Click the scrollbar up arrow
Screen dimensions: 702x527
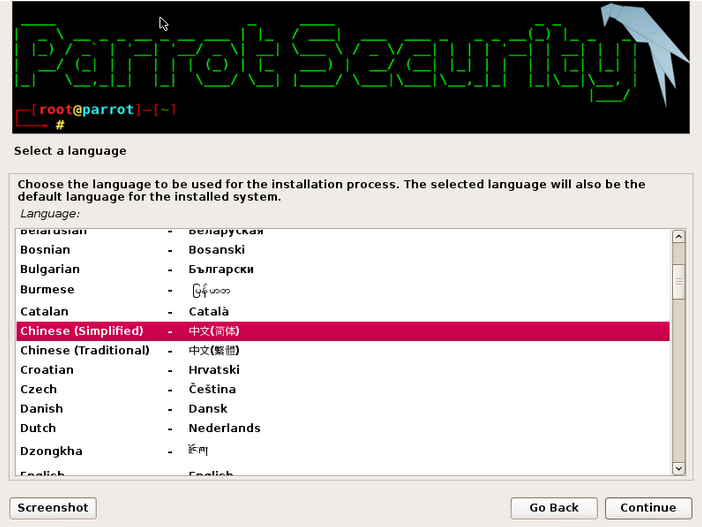tap(678, 236)
